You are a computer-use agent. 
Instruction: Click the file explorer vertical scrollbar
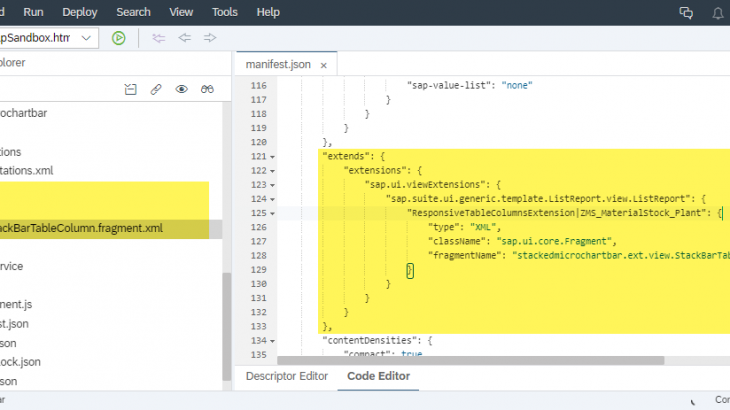point(227,326)
